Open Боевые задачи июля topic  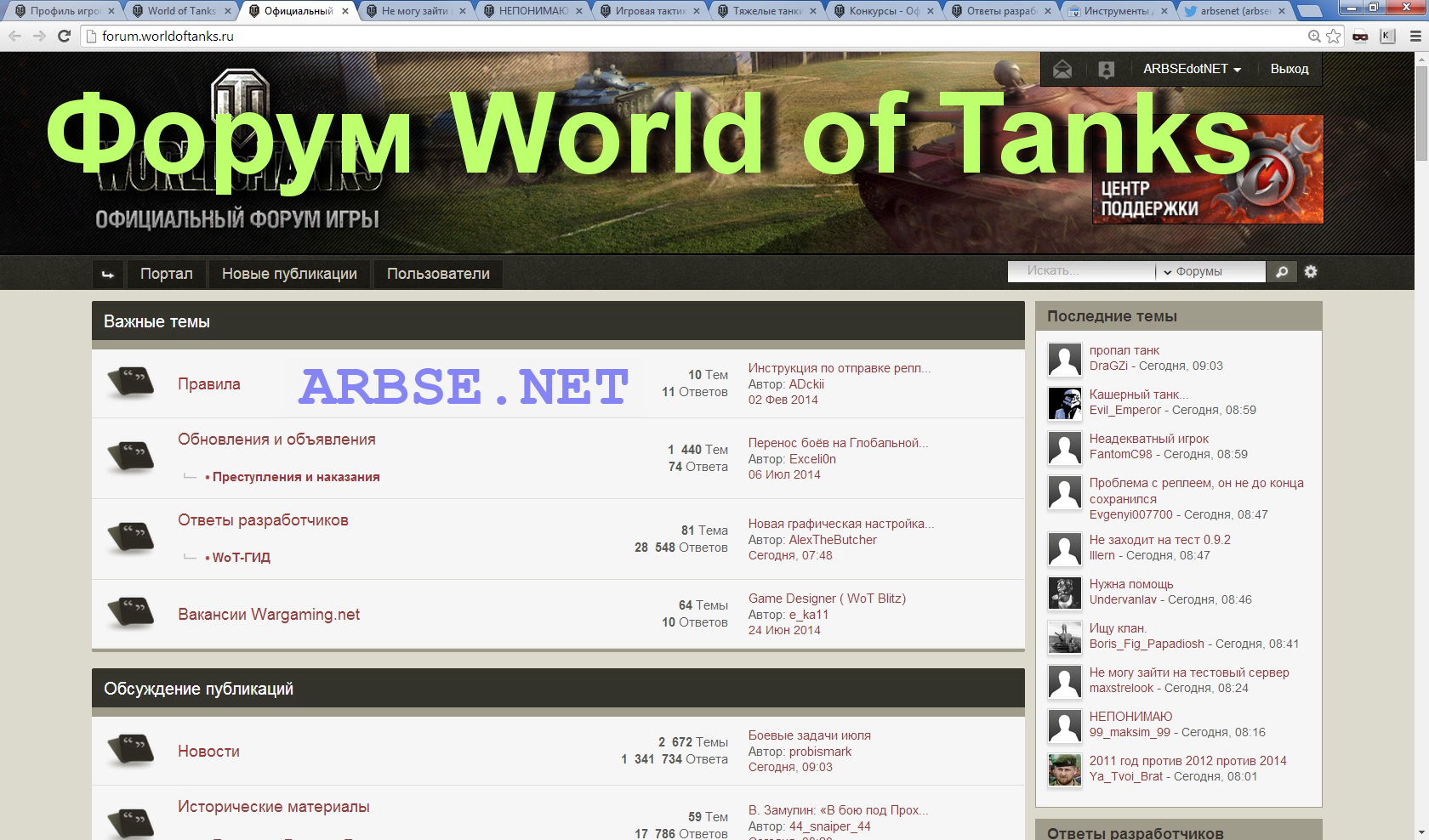click(810, 735)
